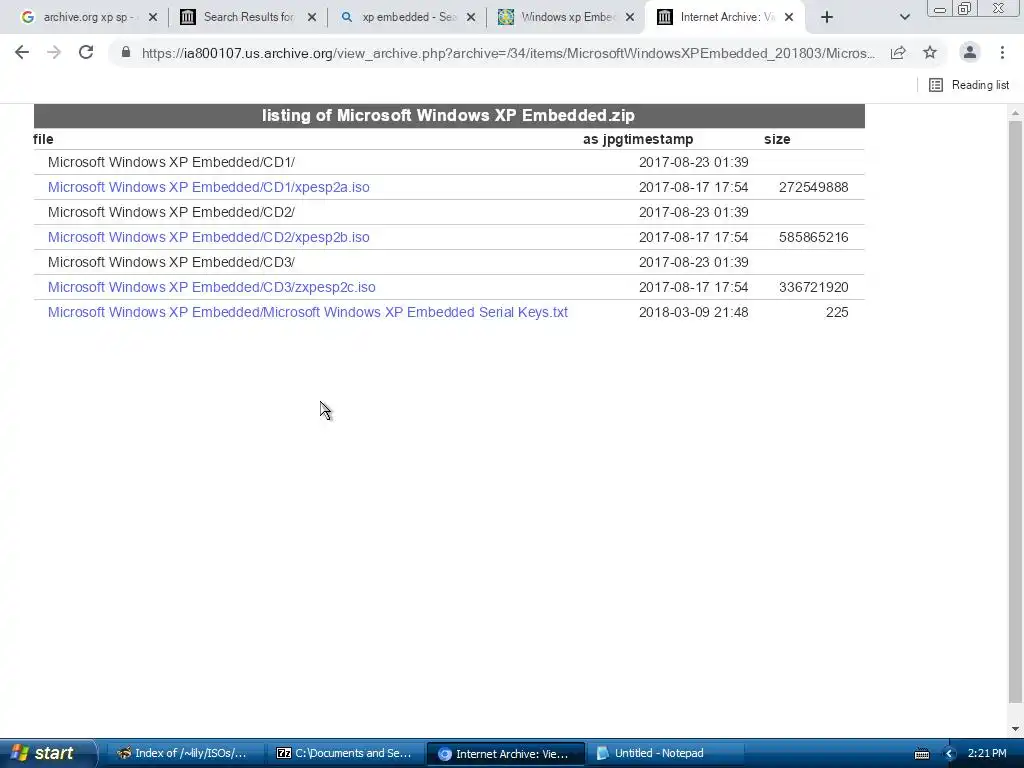Go back with the browser back arrow
Viewport: 1024px width, 768px height.
click(22, 52)
